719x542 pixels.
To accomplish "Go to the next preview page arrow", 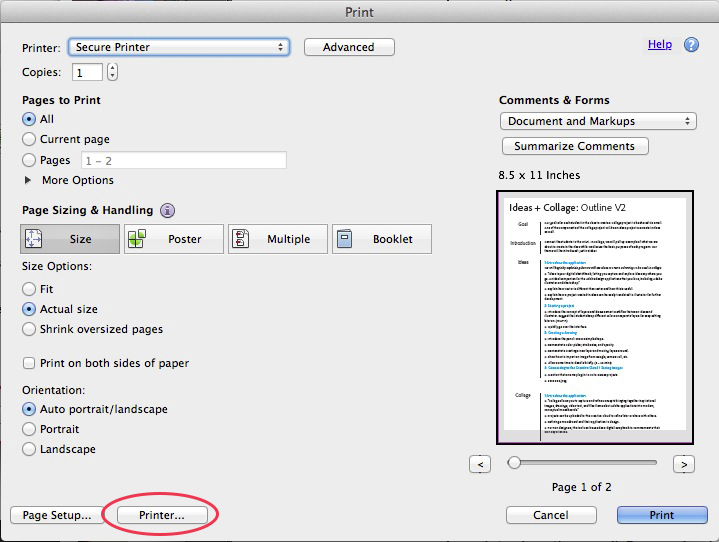I will (x=683, y=464).
